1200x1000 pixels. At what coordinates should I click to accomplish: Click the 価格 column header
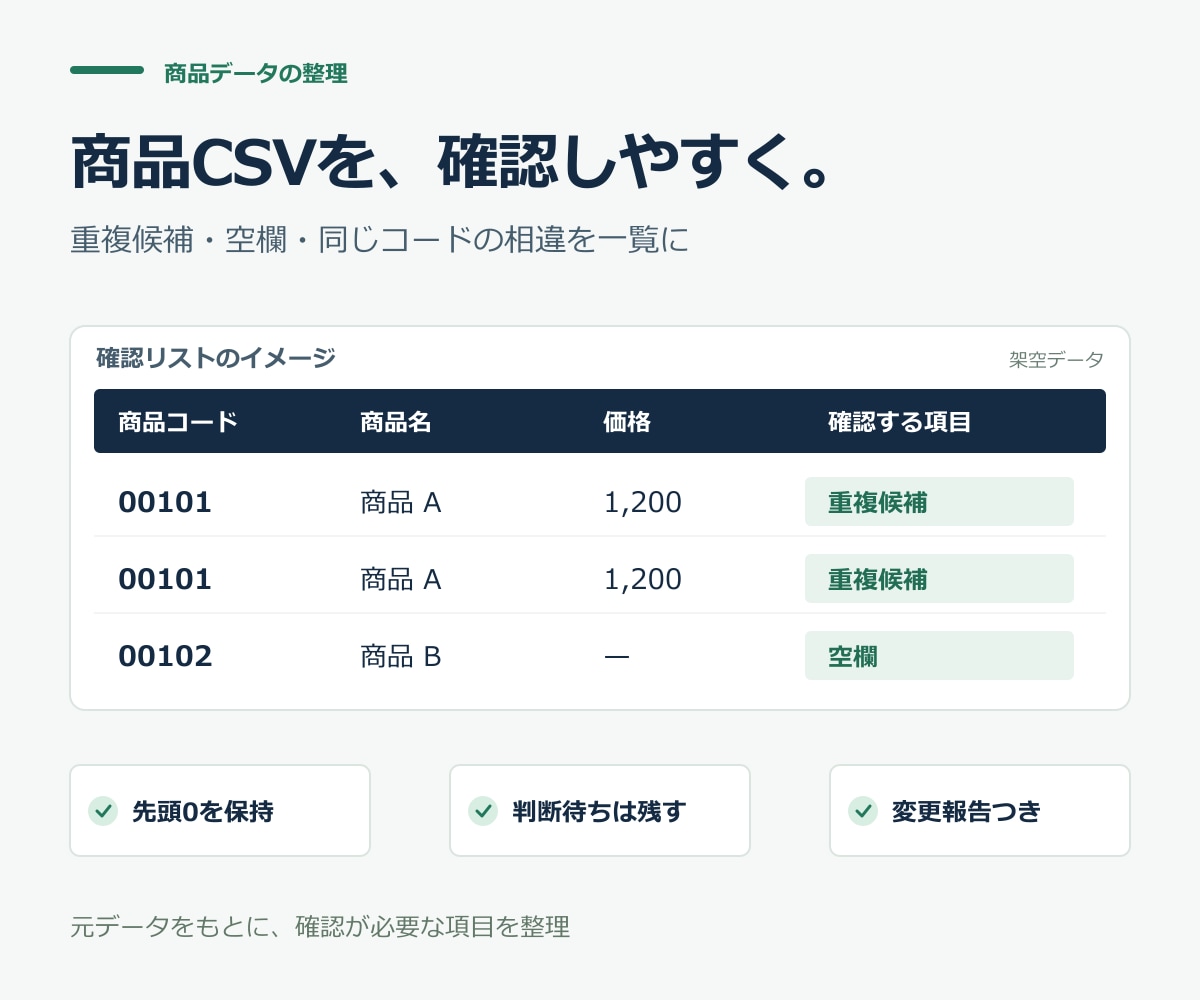pyautogui.click(x=627, y=421)
